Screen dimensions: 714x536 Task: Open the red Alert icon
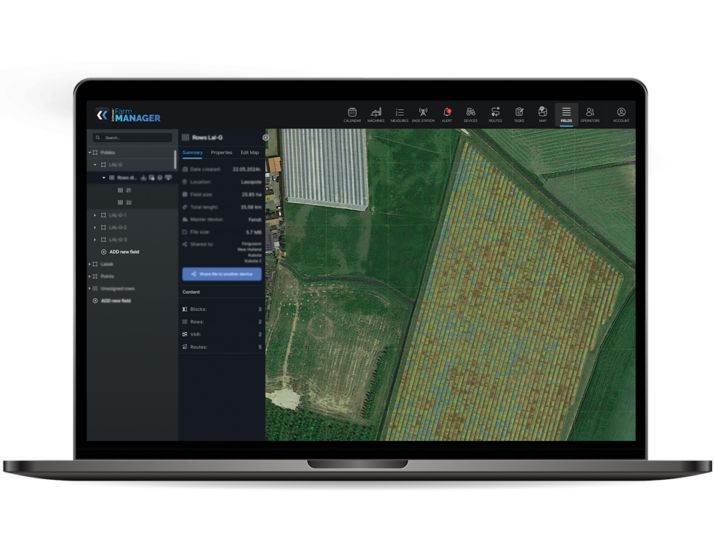tap(447, 114)
